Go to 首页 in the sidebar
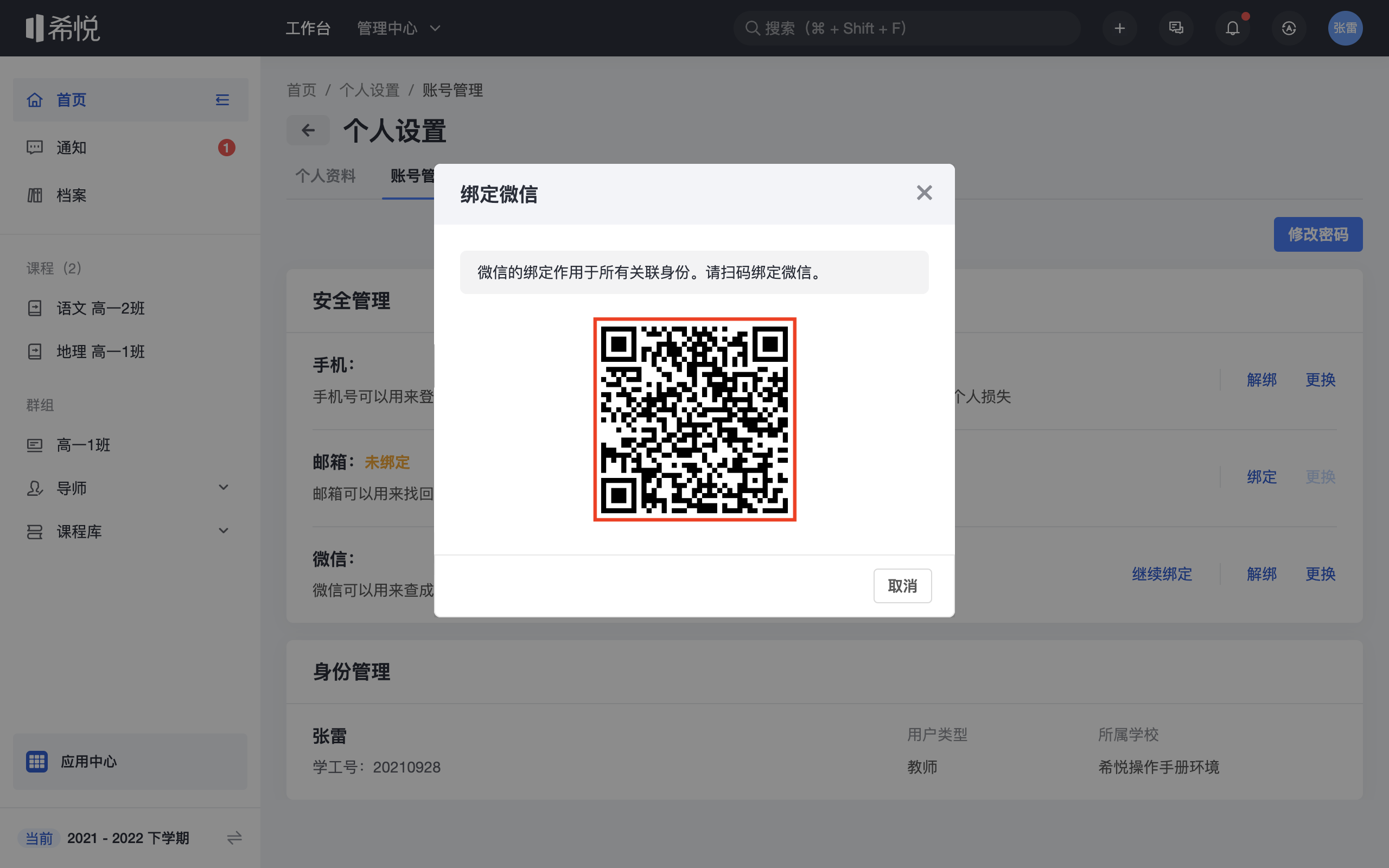This screenshot has width=1389, height=868. 130,100
